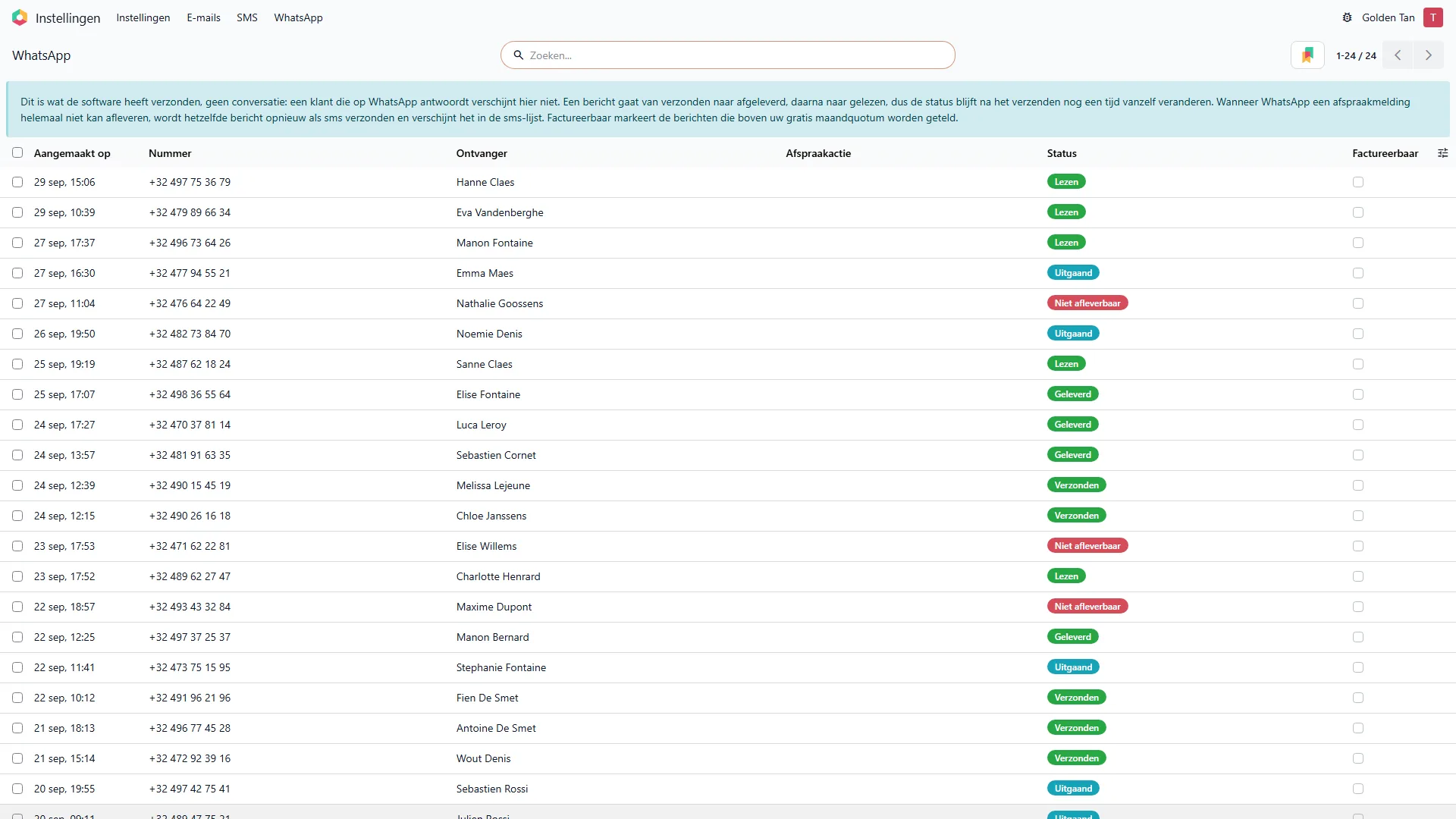Click the pager text 1-24 / 24
The image size is (1456, 819).
[x=1356, y=55]
